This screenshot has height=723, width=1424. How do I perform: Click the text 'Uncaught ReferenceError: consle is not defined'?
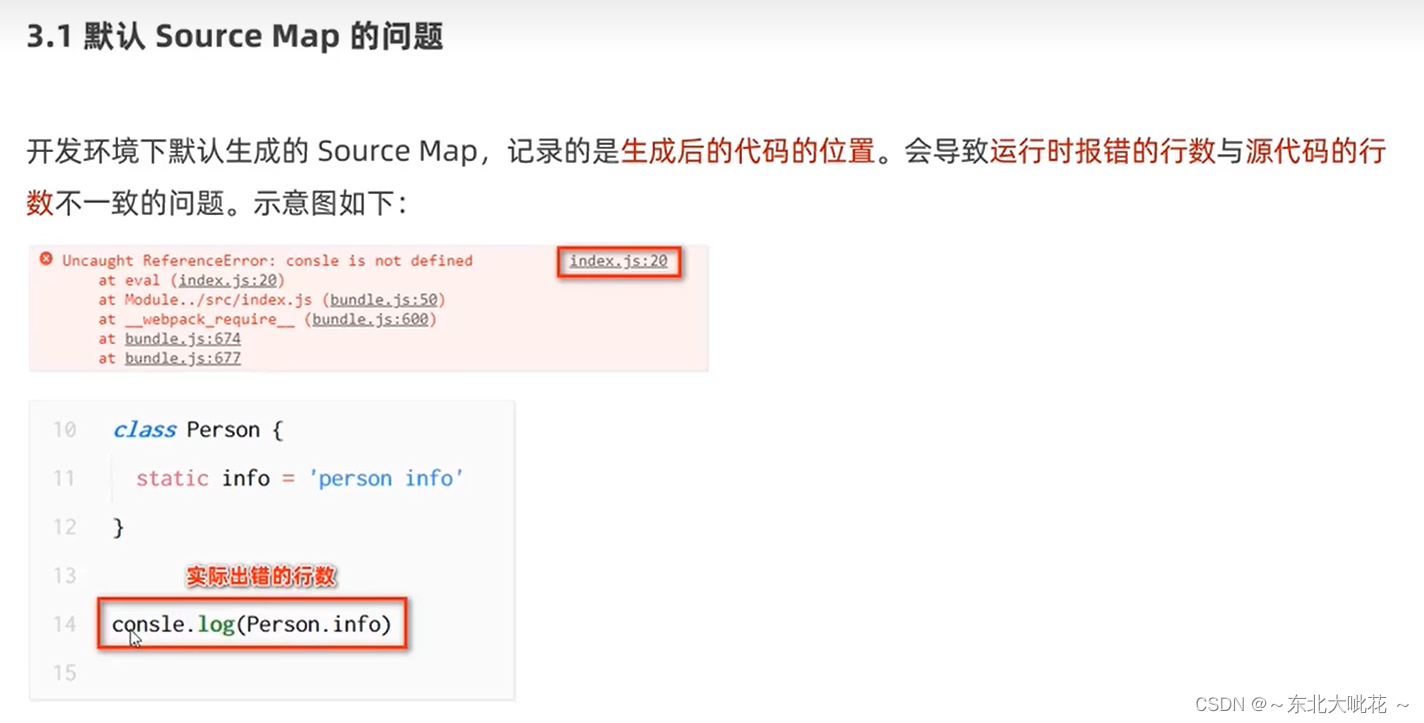pos(267,260)
